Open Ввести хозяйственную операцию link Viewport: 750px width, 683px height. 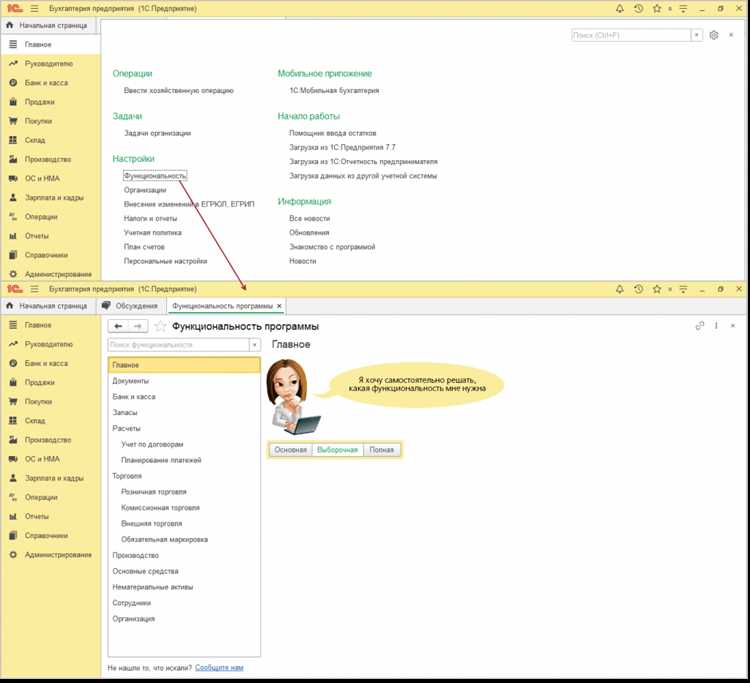pyautogui.click(x=178, y=90)
